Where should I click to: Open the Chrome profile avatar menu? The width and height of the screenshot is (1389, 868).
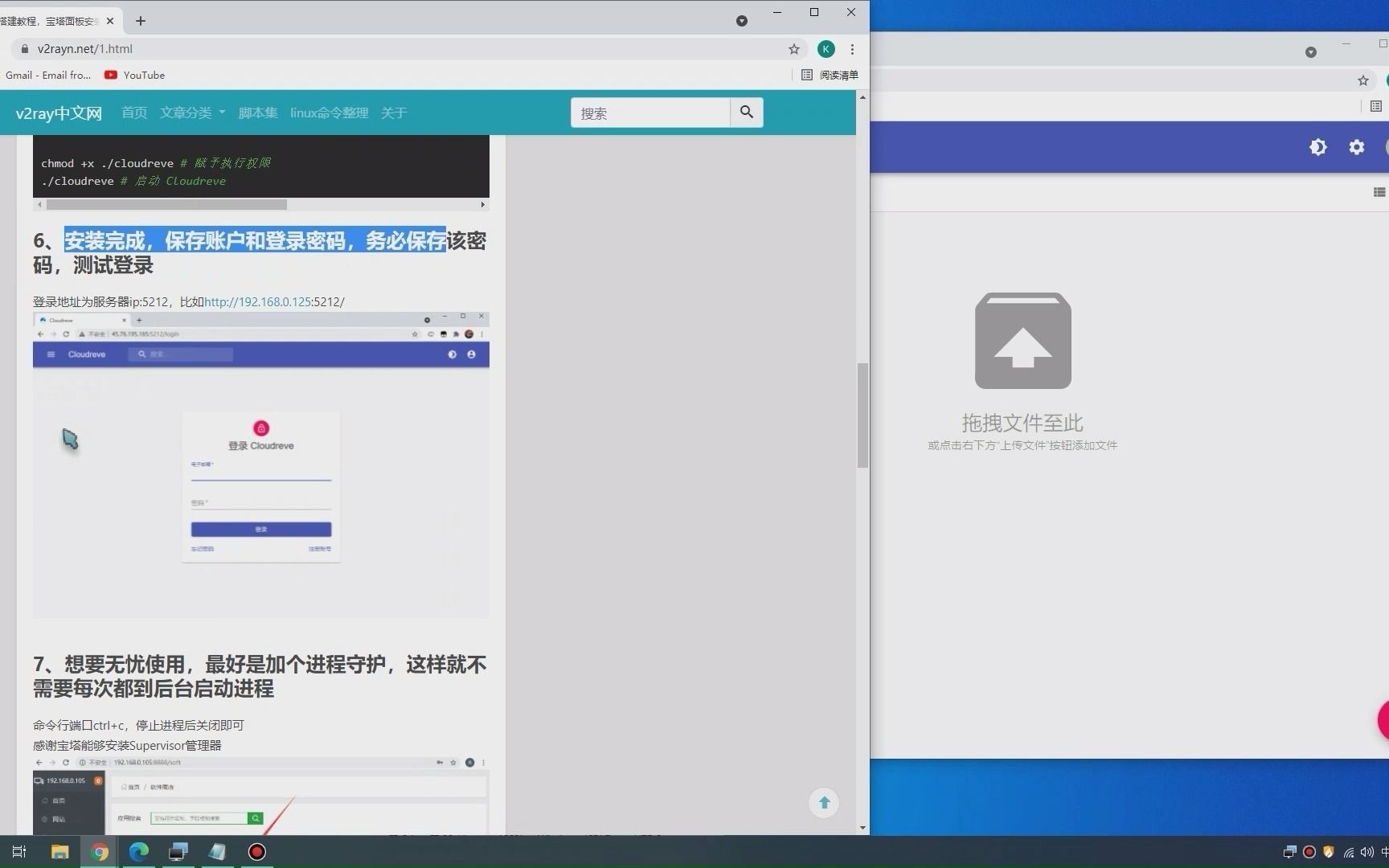coord(826,49)
